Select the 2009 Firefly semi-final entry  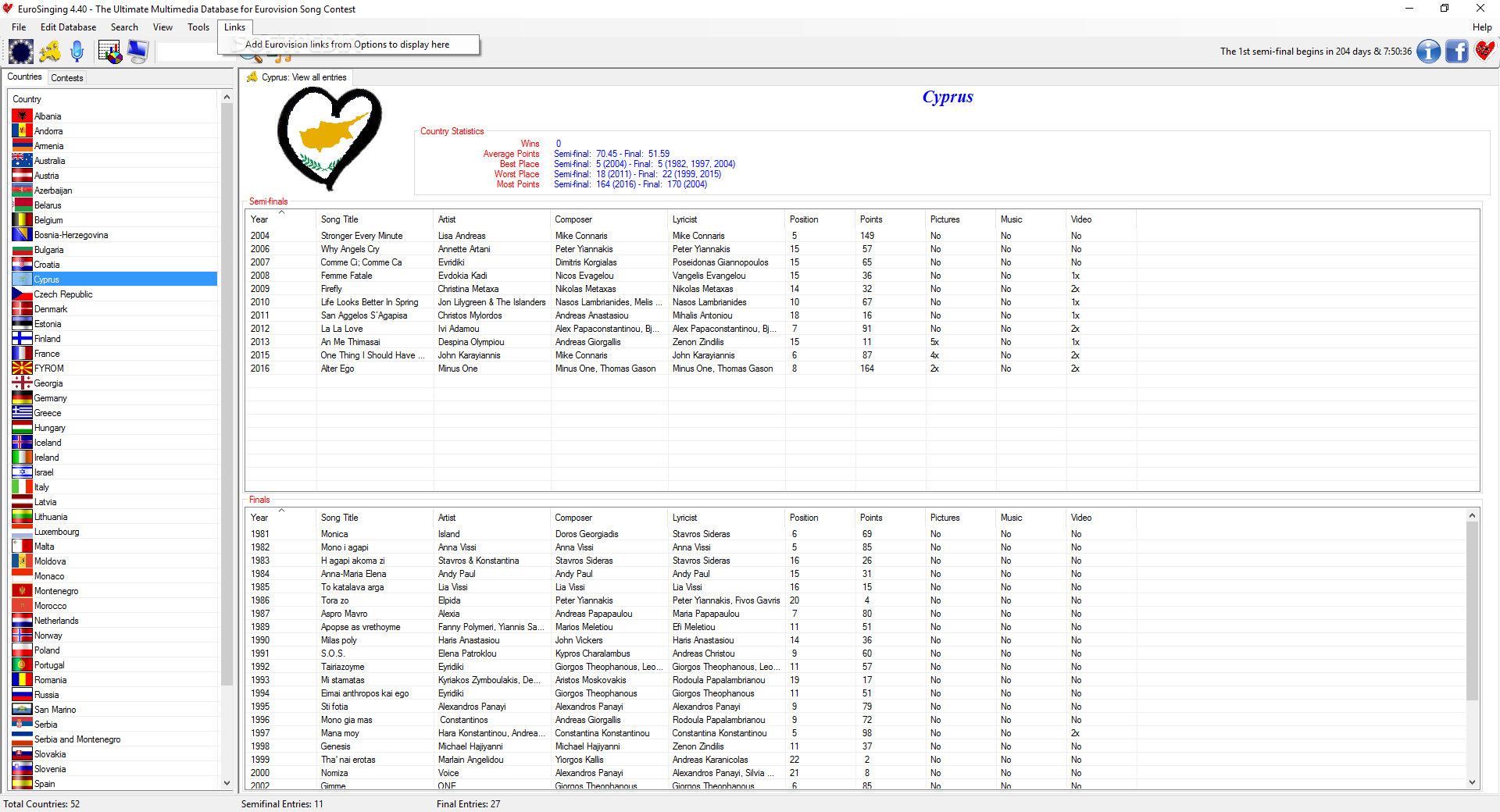(862, 289)
